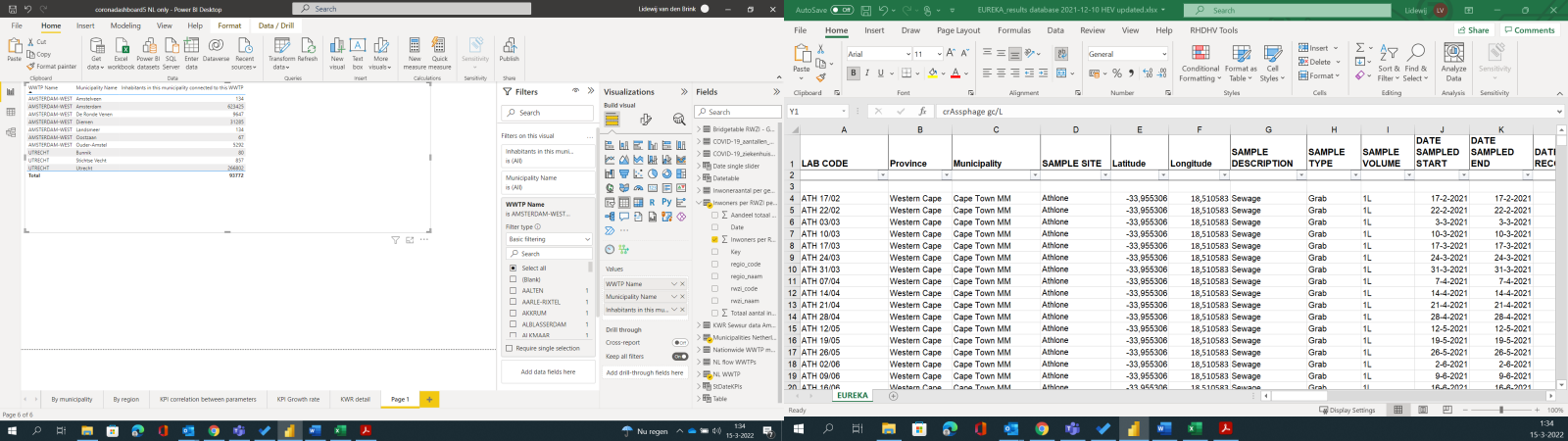The height and width of the screenshot is (441, 1568).
Task: Click percent style icon in Excel
Action: pos(1118,73)
